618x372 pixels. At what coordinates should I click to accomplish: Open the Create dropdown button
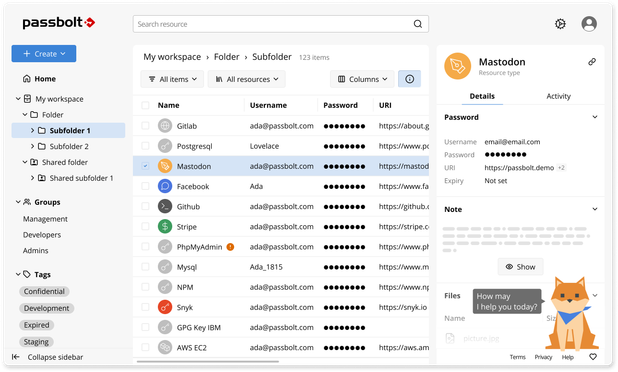(x=44, y=54)
